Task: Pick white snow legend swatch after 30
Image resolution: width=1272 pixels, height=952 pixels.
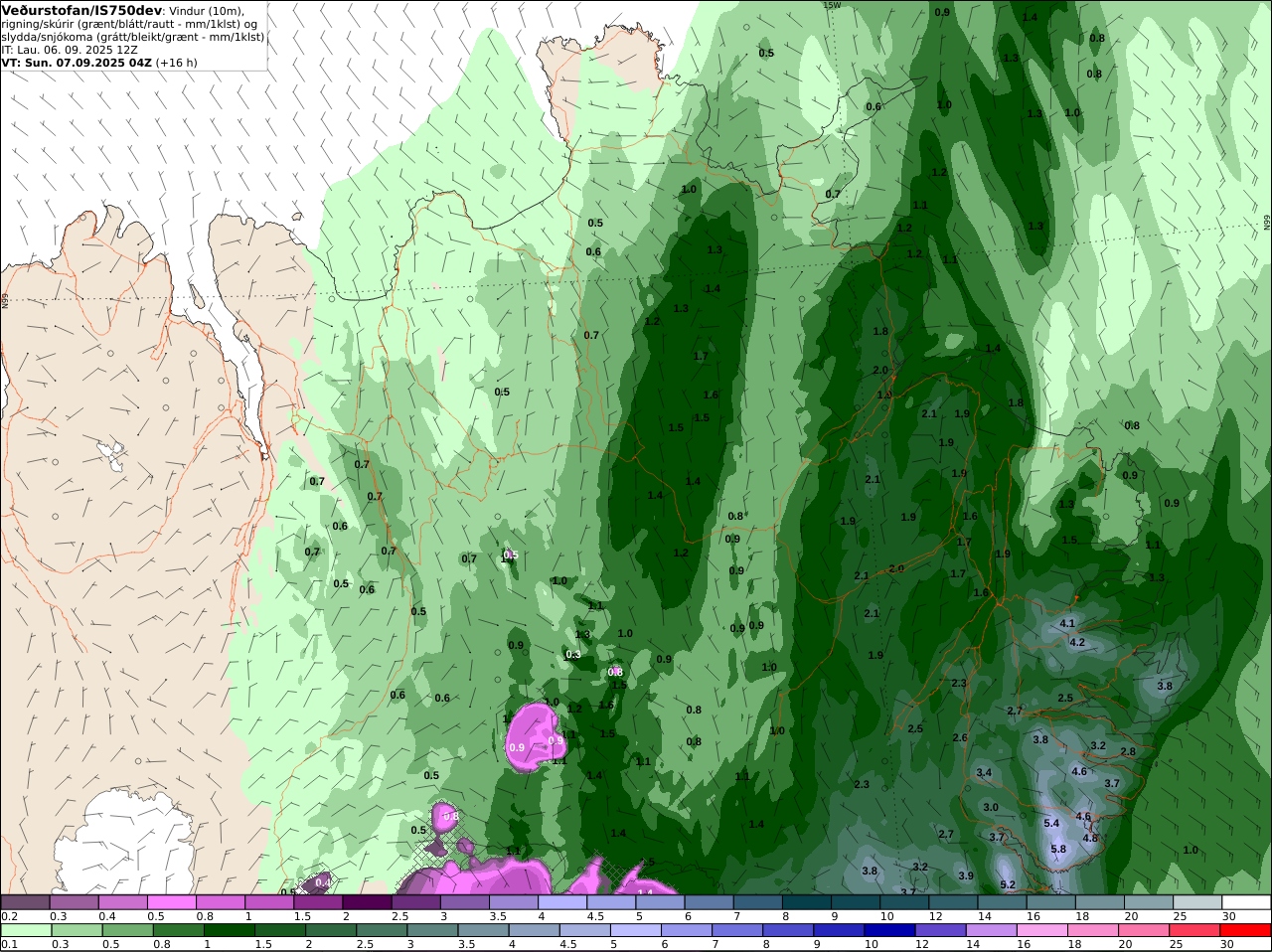Action: coord(1248,902)
